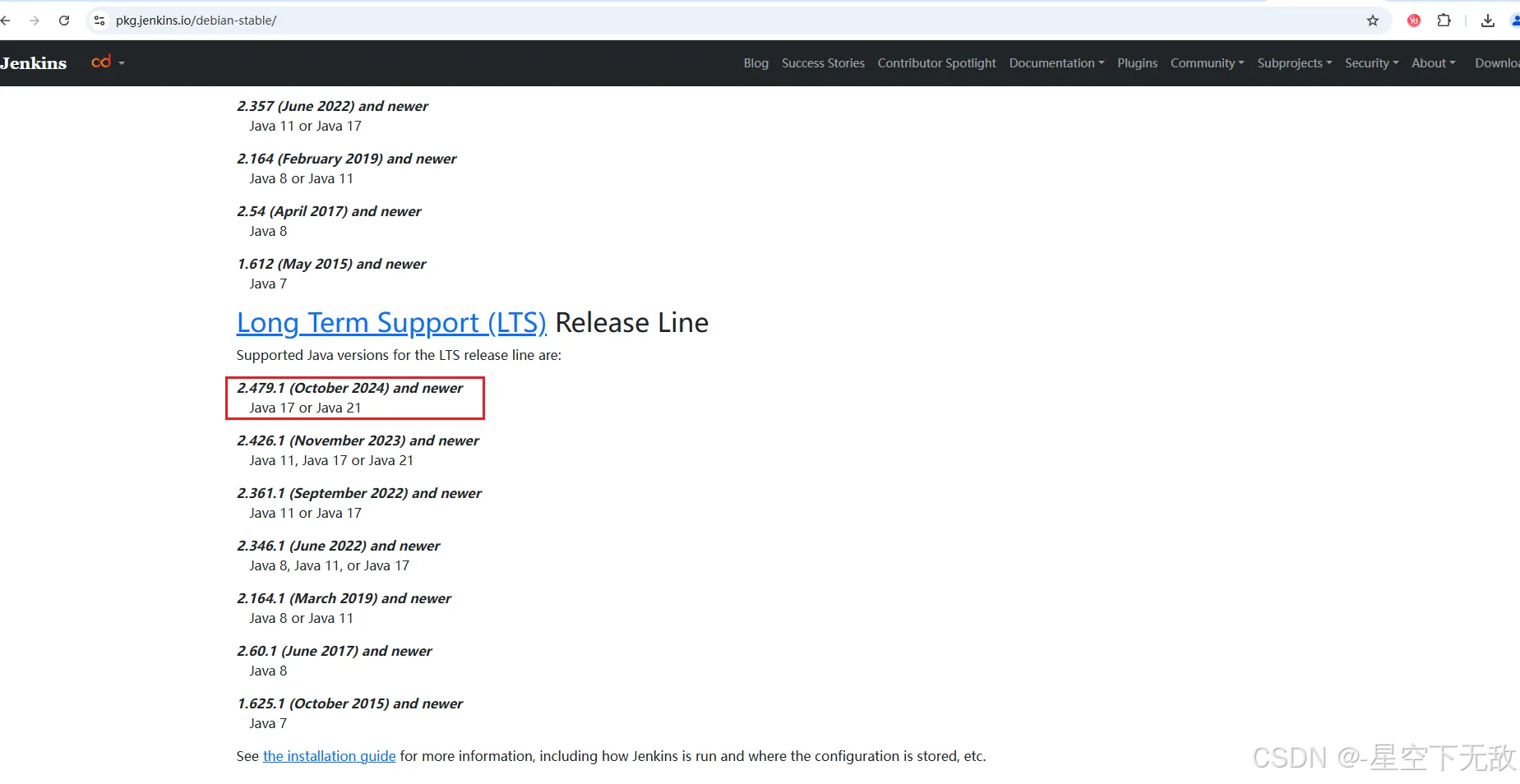
Task: Expand the Security dropdown
Action: pos(1371,63)
